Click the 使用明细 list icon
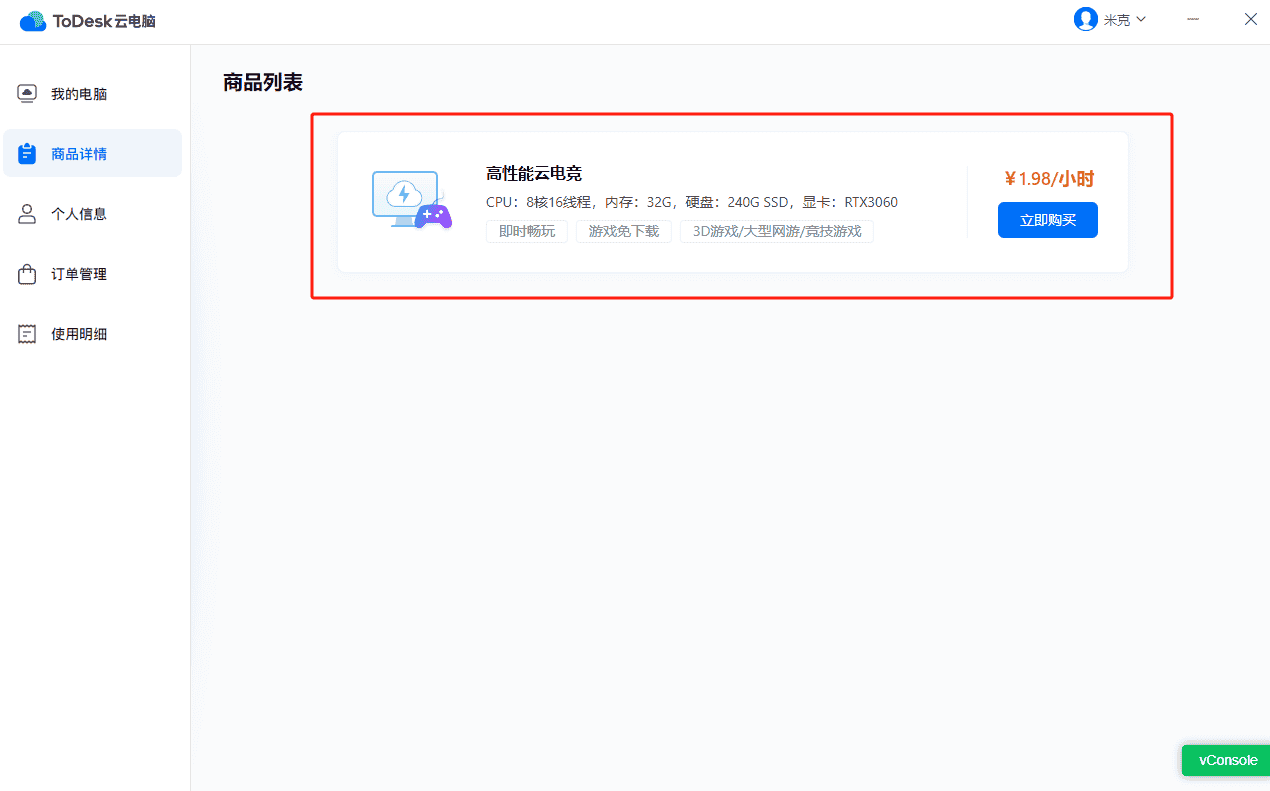The image size is (1270, 791). tap(26, 333)
